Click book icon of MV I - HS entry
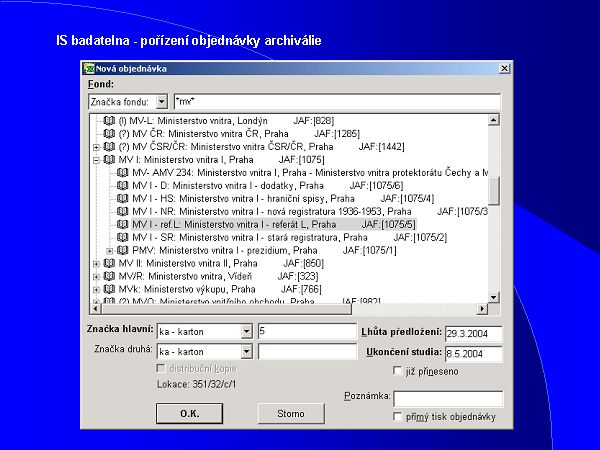This screenshot has height=450, width=600. coord(123,198)
